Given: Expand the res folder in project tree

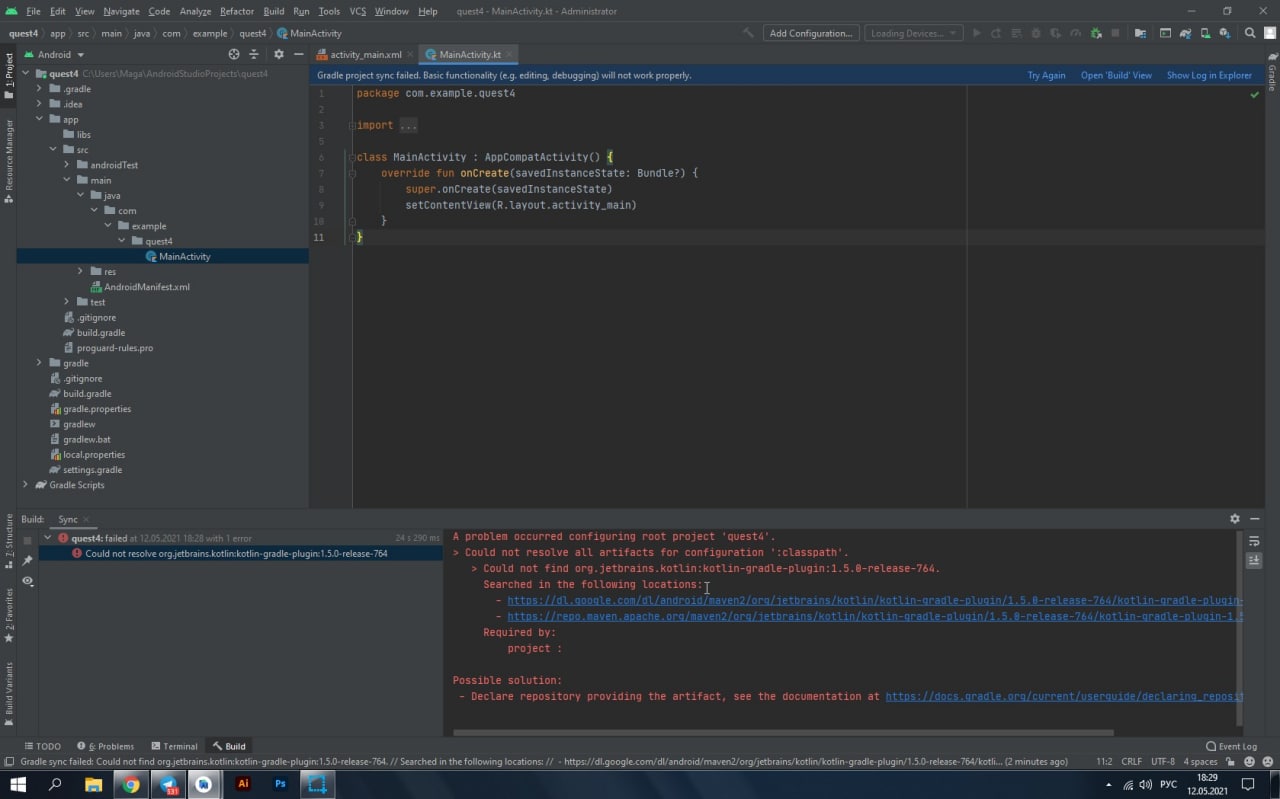Looking at the screenshot, I should click(x=81, y=271).
